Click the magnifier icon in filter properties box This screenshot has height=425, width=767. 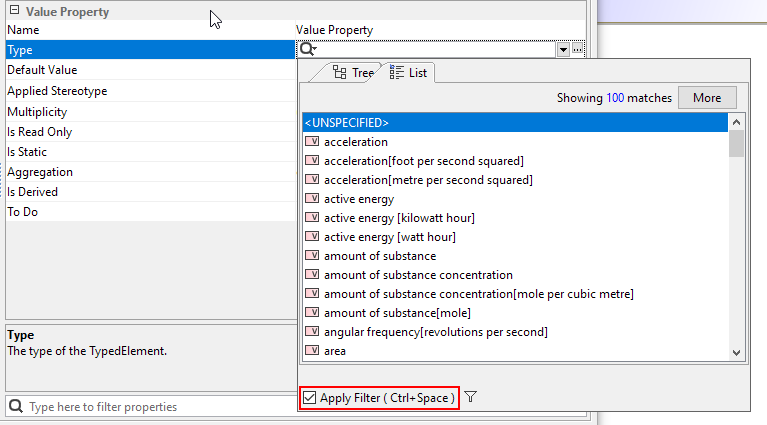click(17, 407)
